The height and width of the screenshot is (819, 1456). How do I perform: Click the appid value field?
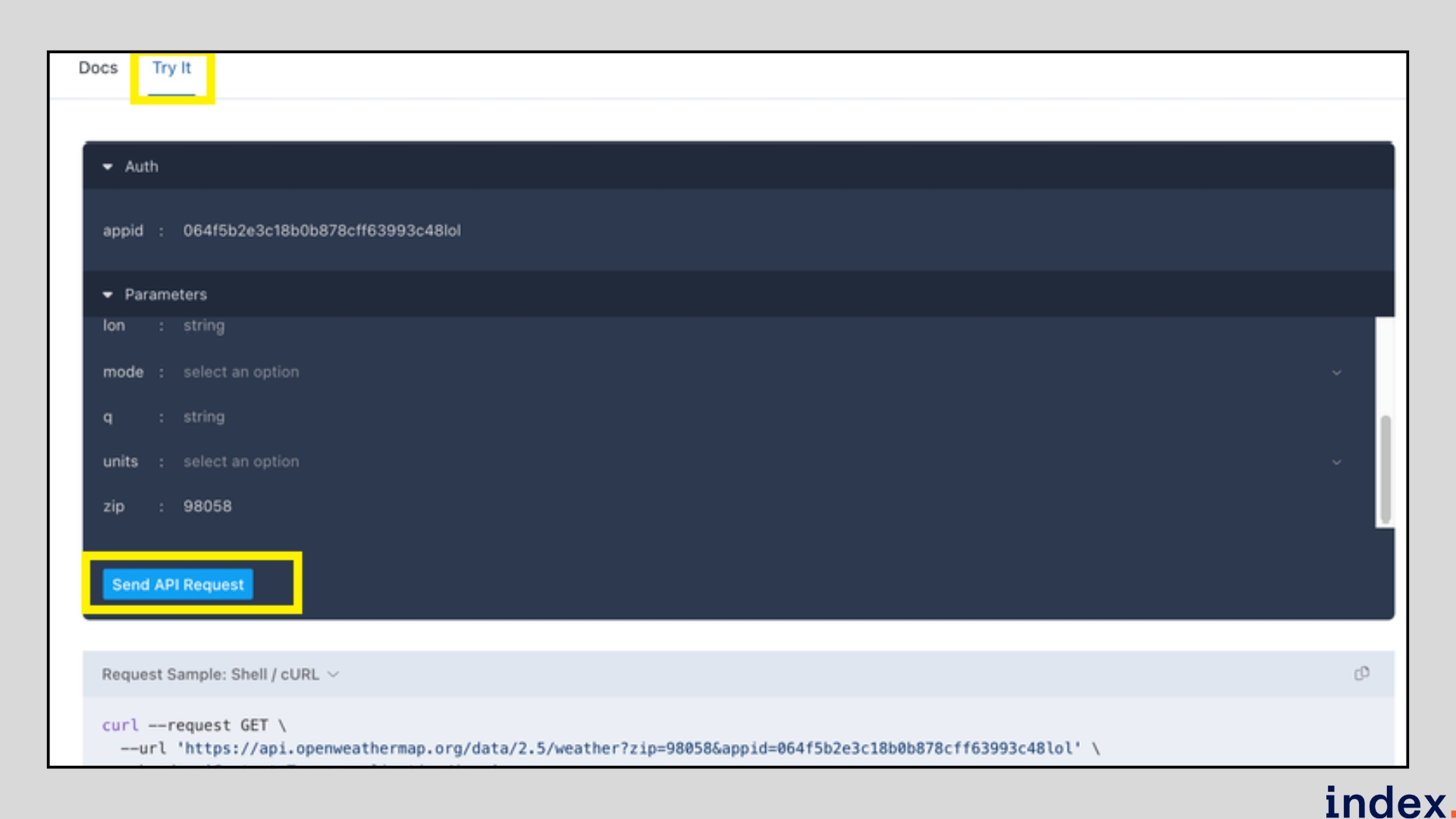pos(322,231)
